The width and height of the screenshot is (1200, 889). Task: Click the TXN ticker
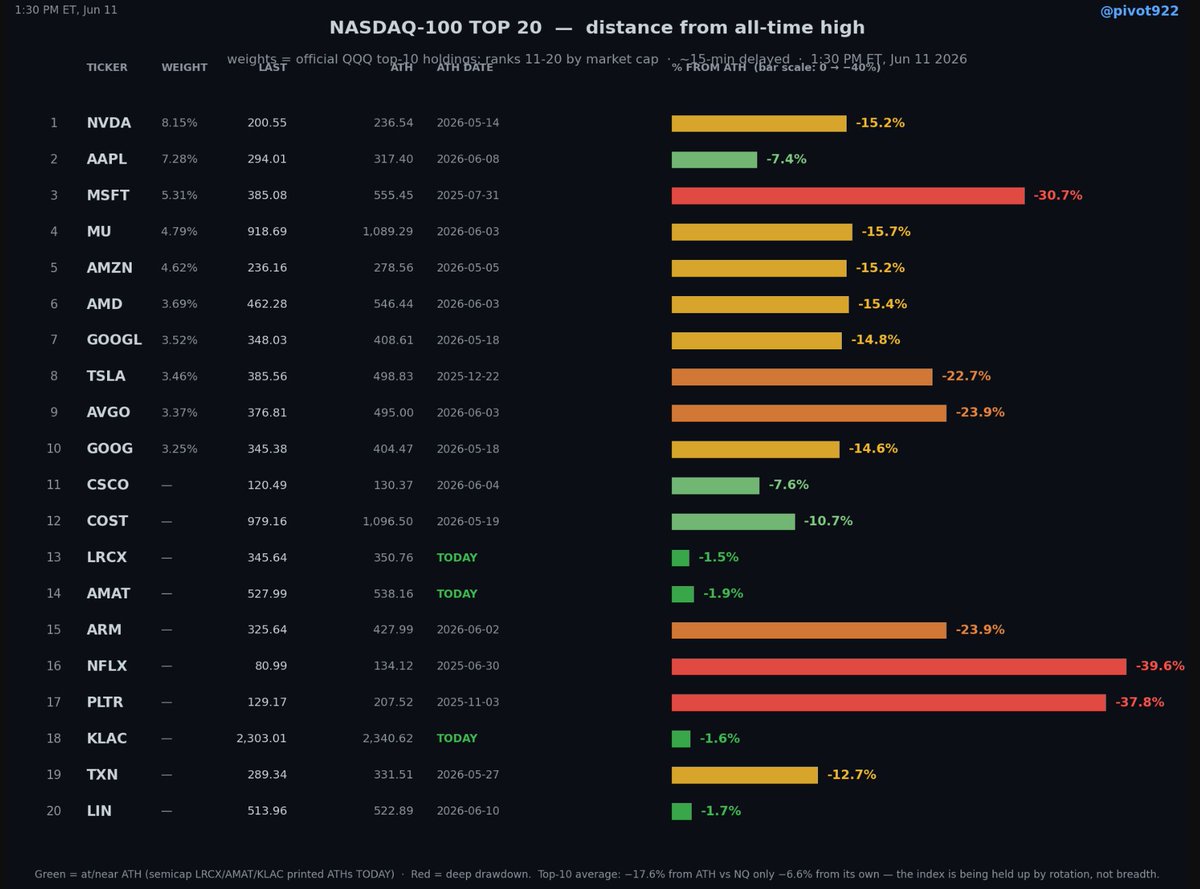[102, 775]
